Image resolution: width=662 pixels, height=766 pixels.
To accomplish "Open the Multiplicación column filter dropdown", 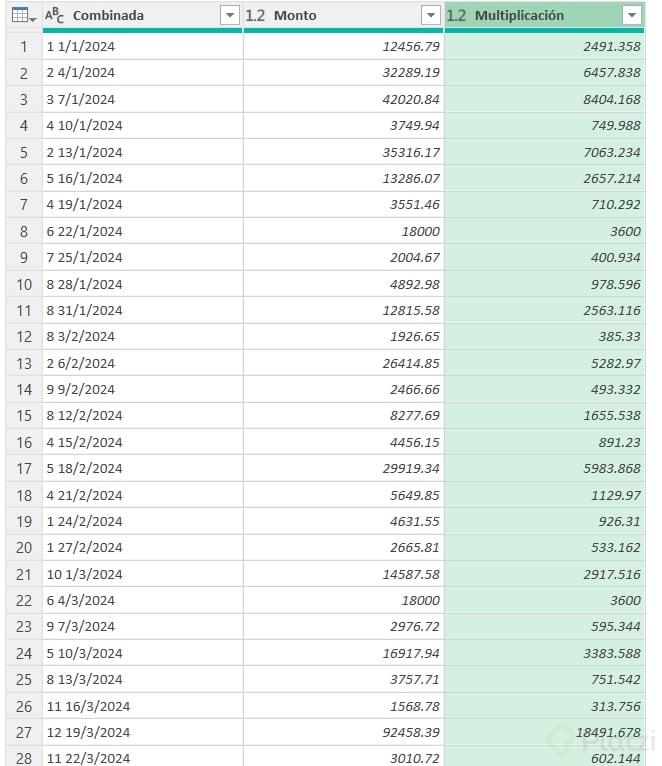I will click(x=631, y=16).
